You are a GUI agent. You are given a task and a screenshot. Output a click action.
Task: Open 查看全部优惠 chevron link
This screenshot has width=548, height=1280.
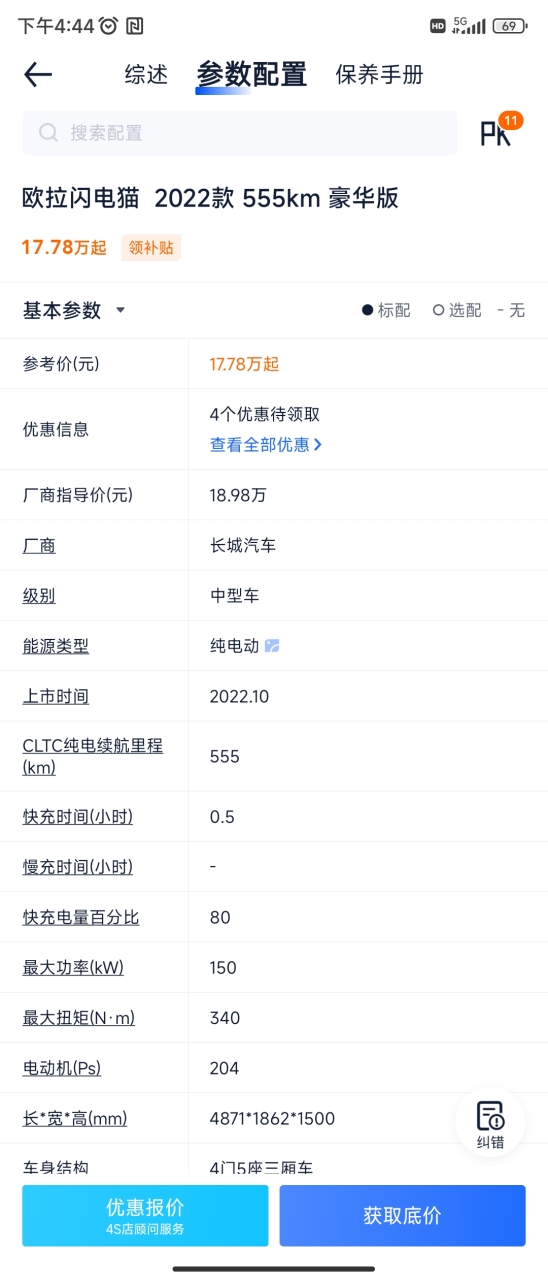point(266,444)
